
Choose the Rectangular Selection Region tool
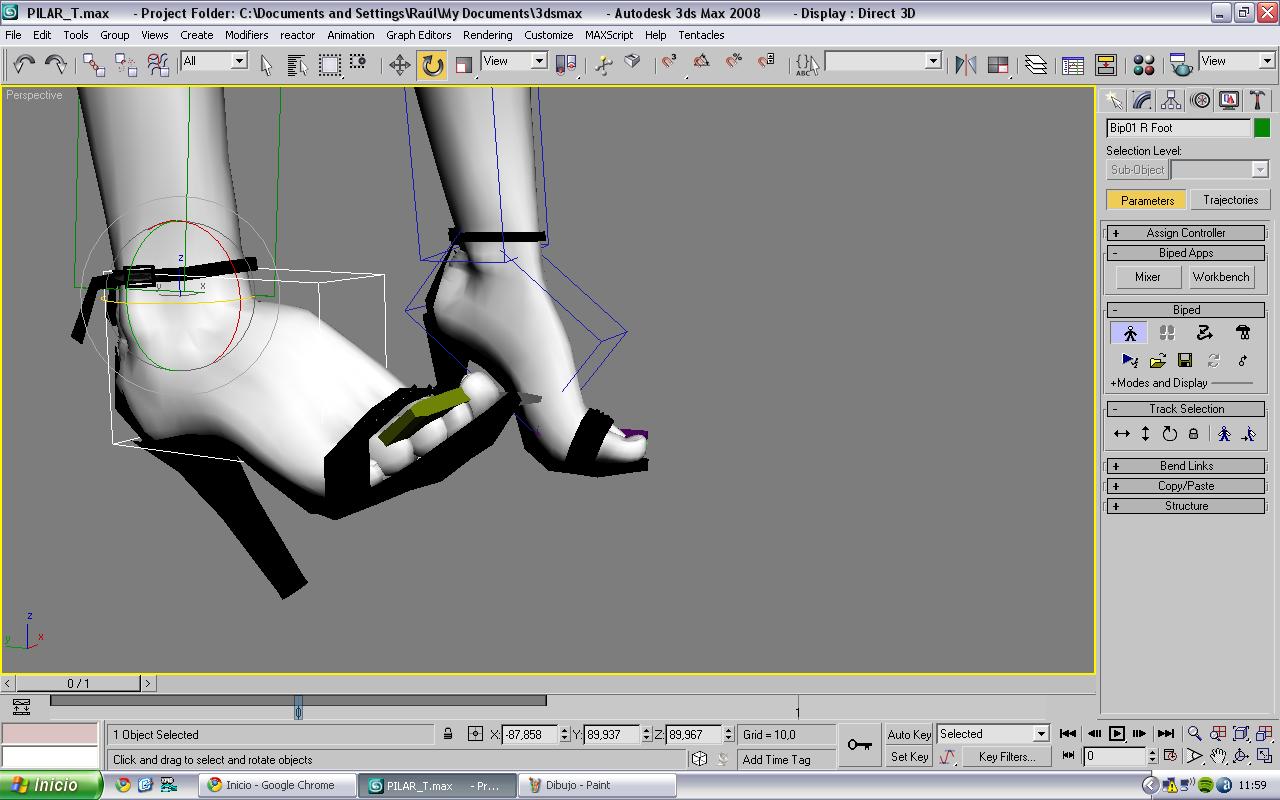coord(329,64)
